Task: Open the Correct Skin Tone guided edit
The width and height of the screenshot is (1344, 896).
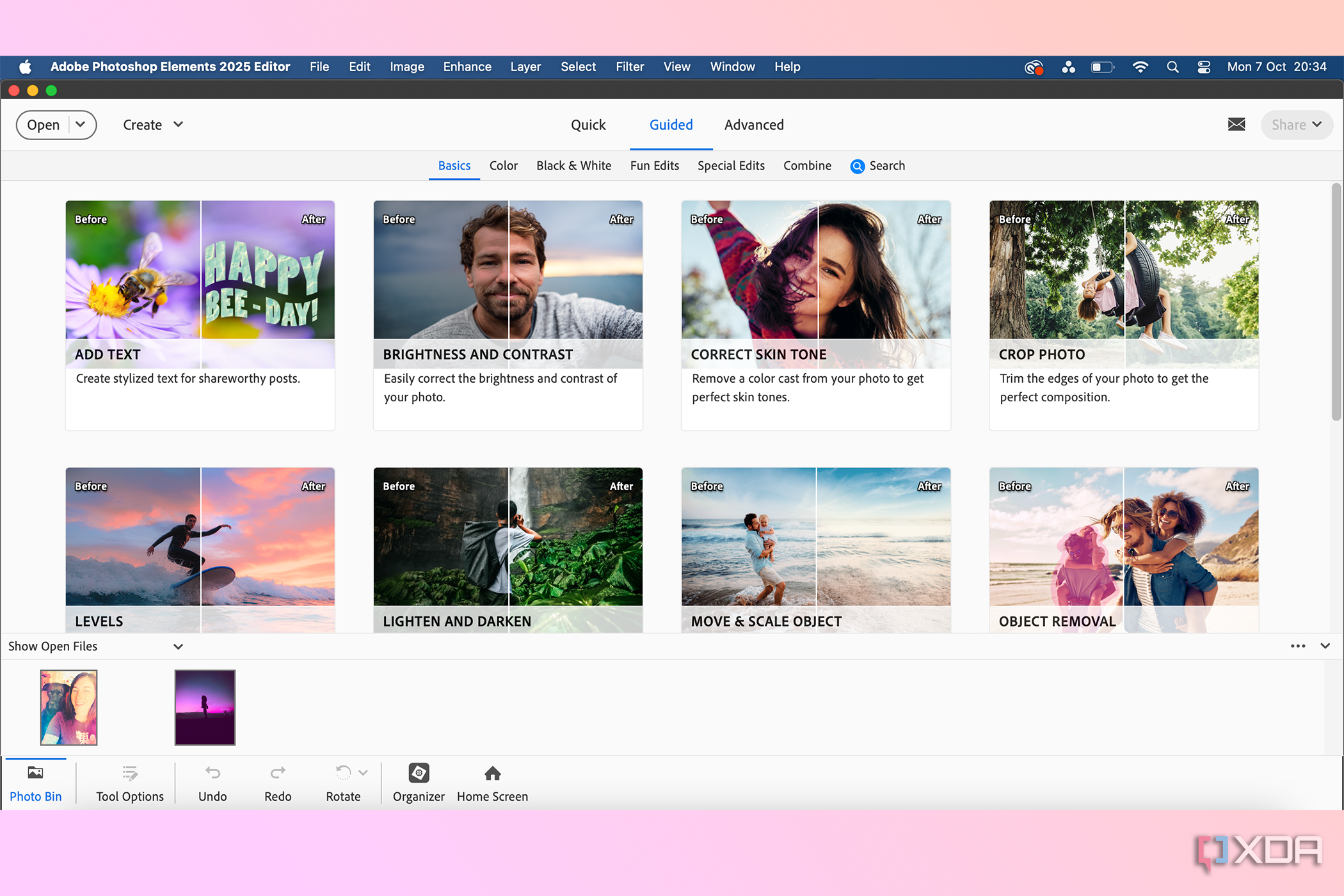Action: pos(816,316)
